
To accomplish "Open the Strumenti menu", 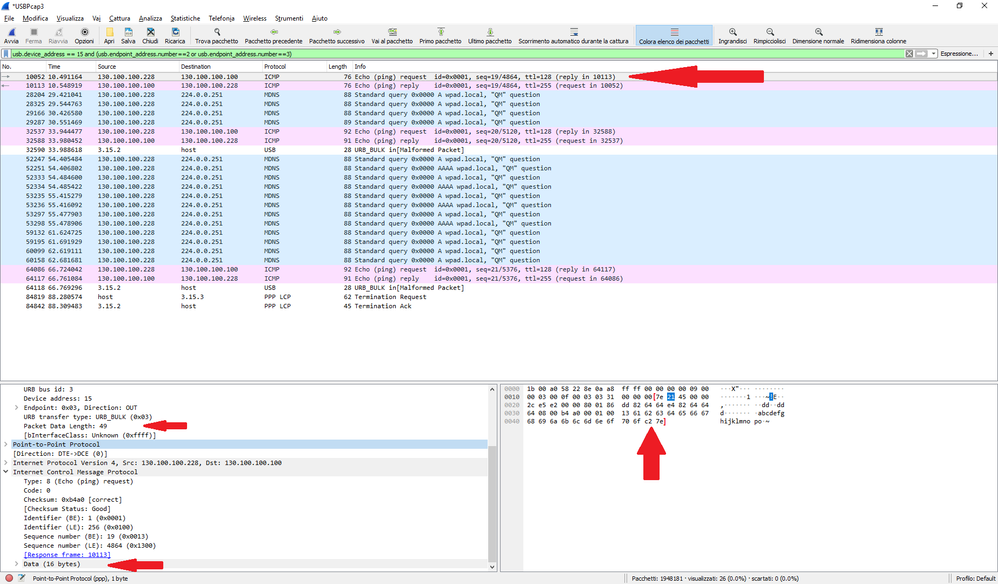I will click(x=289, y=18).
